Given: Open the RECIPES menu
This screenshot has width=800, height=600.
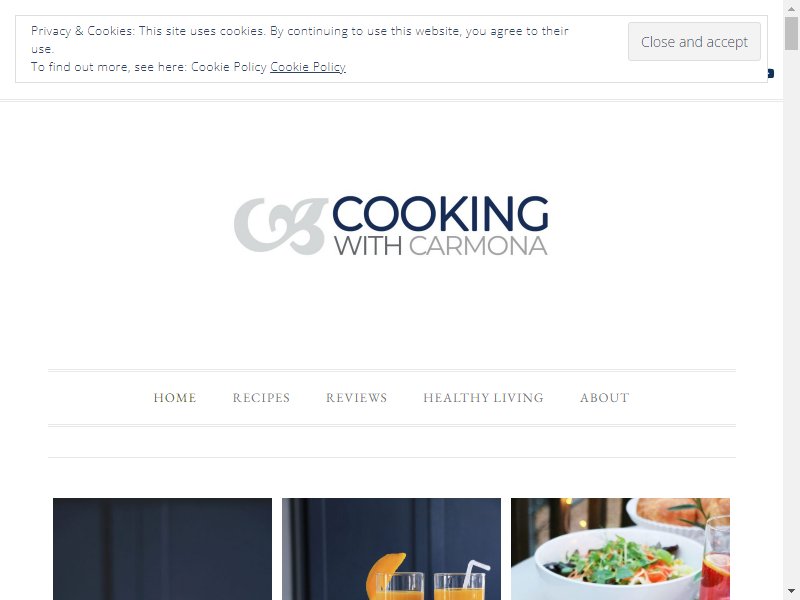Looking at the screenshot, I should [x=261, y=398].
